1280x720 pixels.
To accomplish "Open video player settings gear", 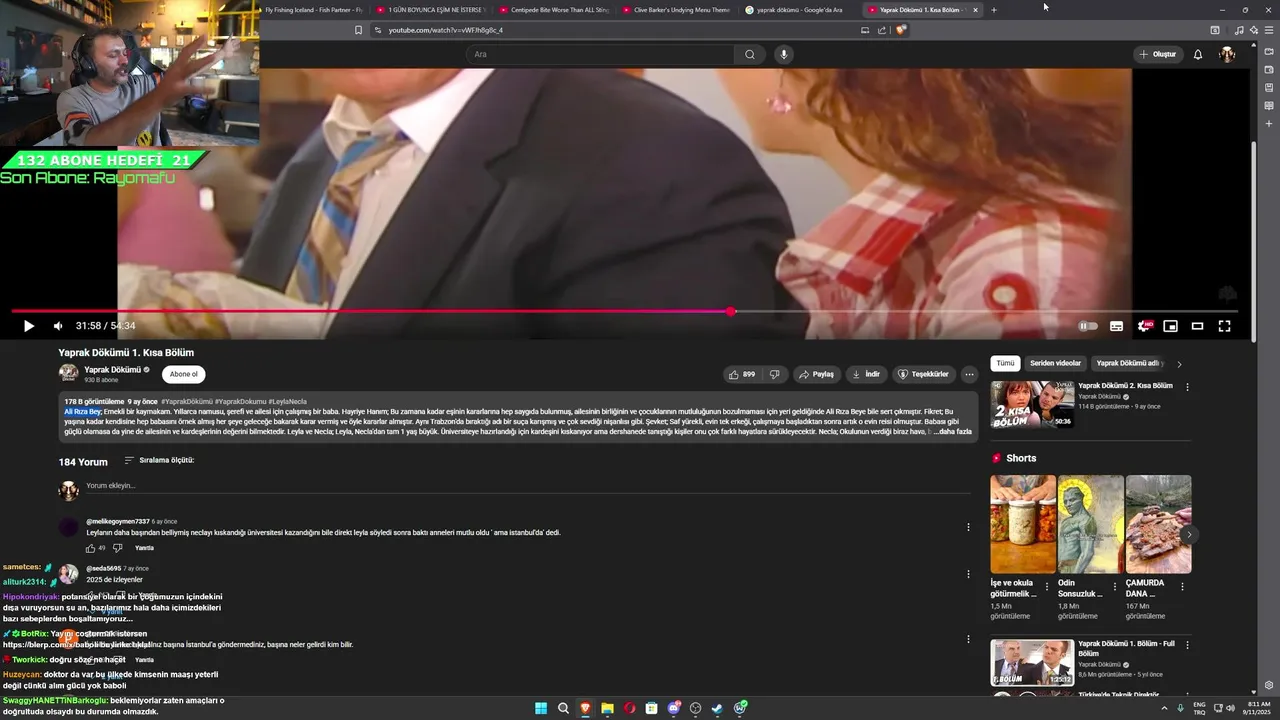I will coord(1143,326).
